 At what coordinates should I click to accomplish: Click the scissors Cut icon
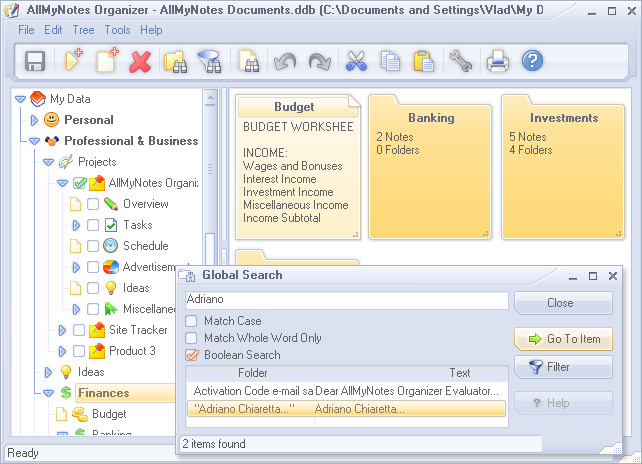pyautogui.click(x=356, y=62)
